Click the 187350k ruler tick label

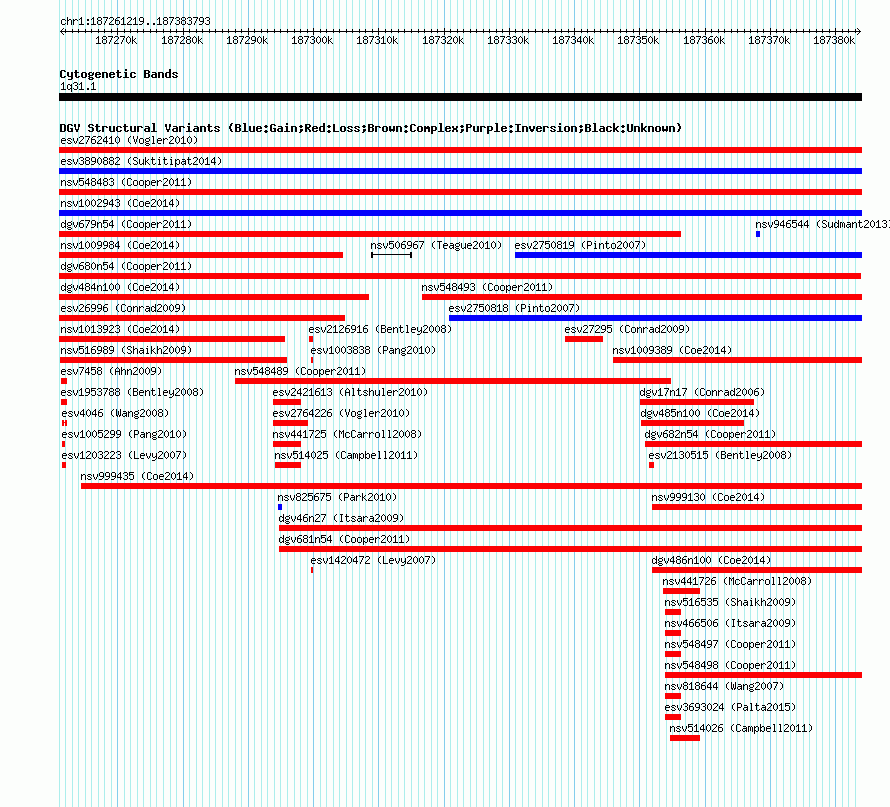(x=638, y=40)
